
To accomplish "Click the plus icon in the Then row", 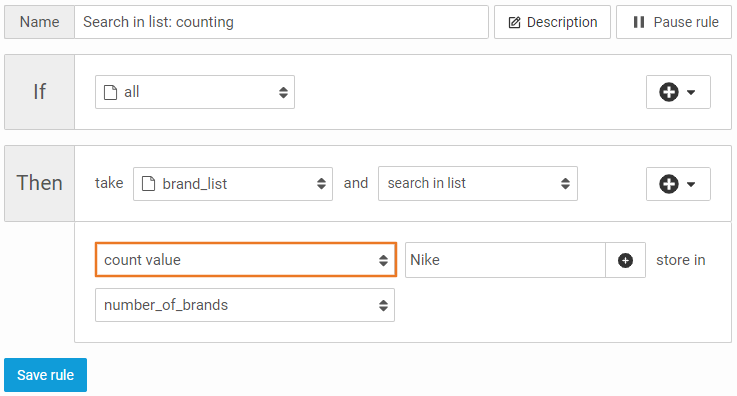I will point(668,184).
